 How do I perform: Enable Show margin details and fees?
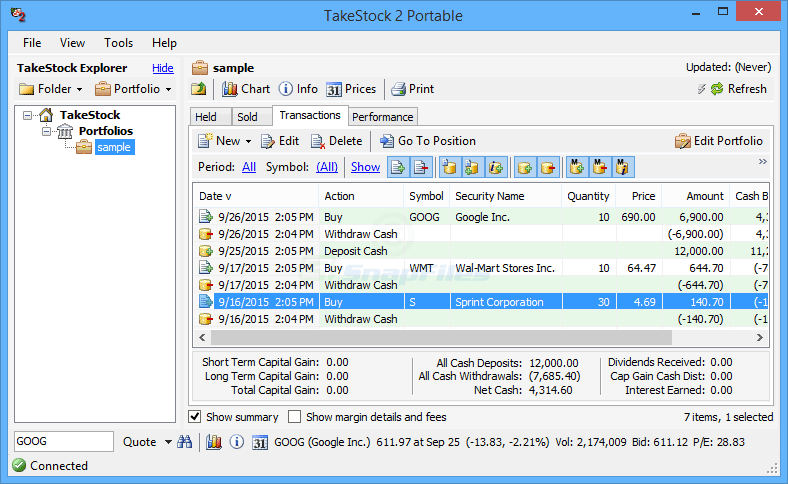[x=294, y=417]
